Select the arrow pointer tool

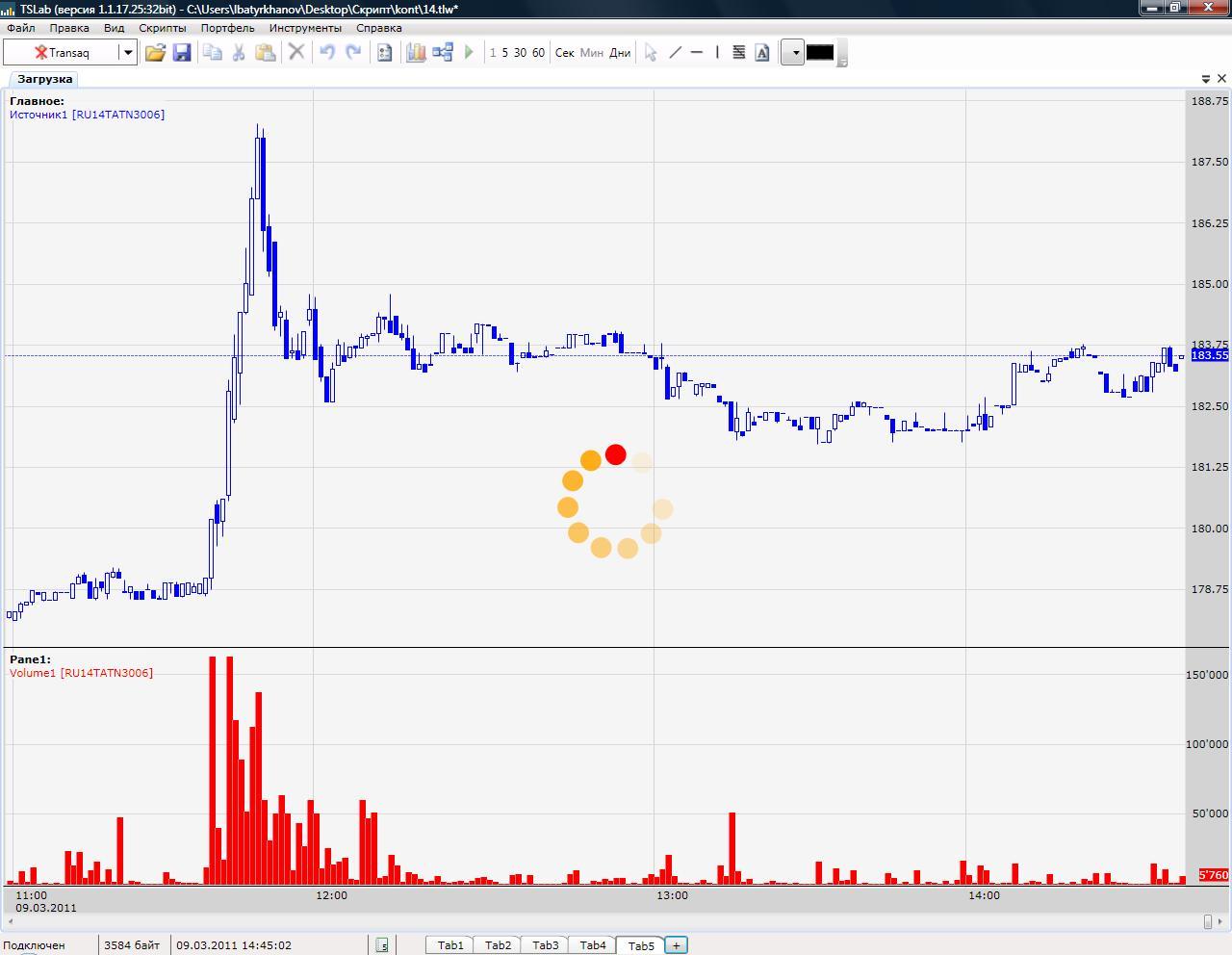[651, 53]
